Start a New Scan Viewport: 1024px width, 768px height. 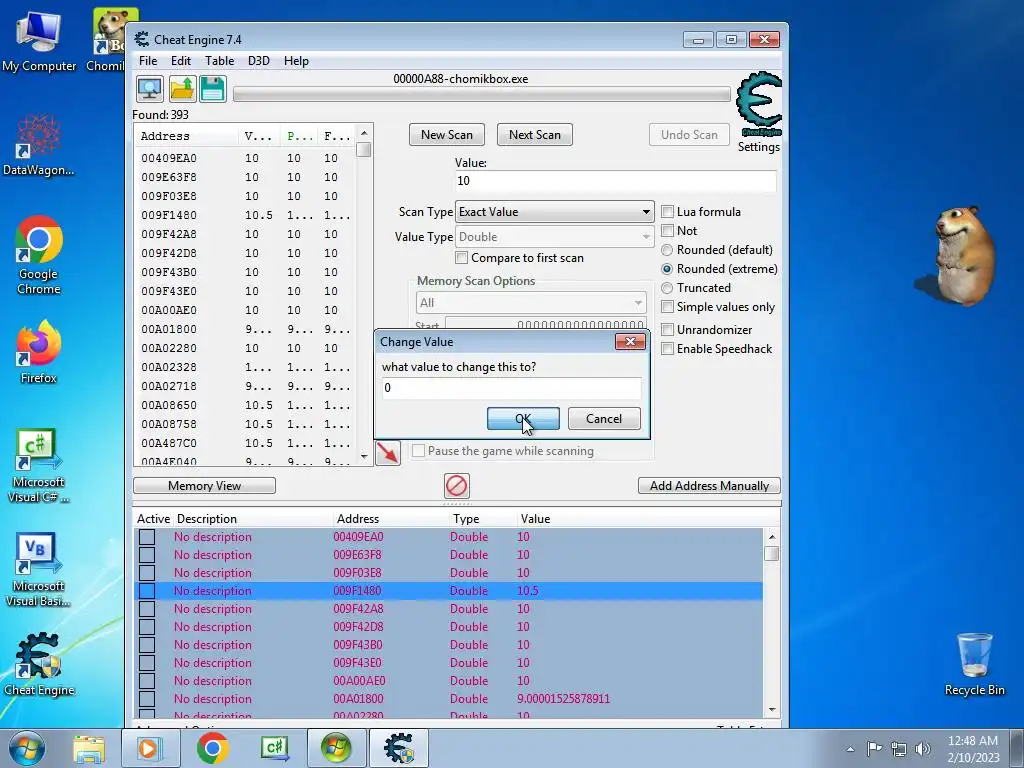[x=447, y=135]
